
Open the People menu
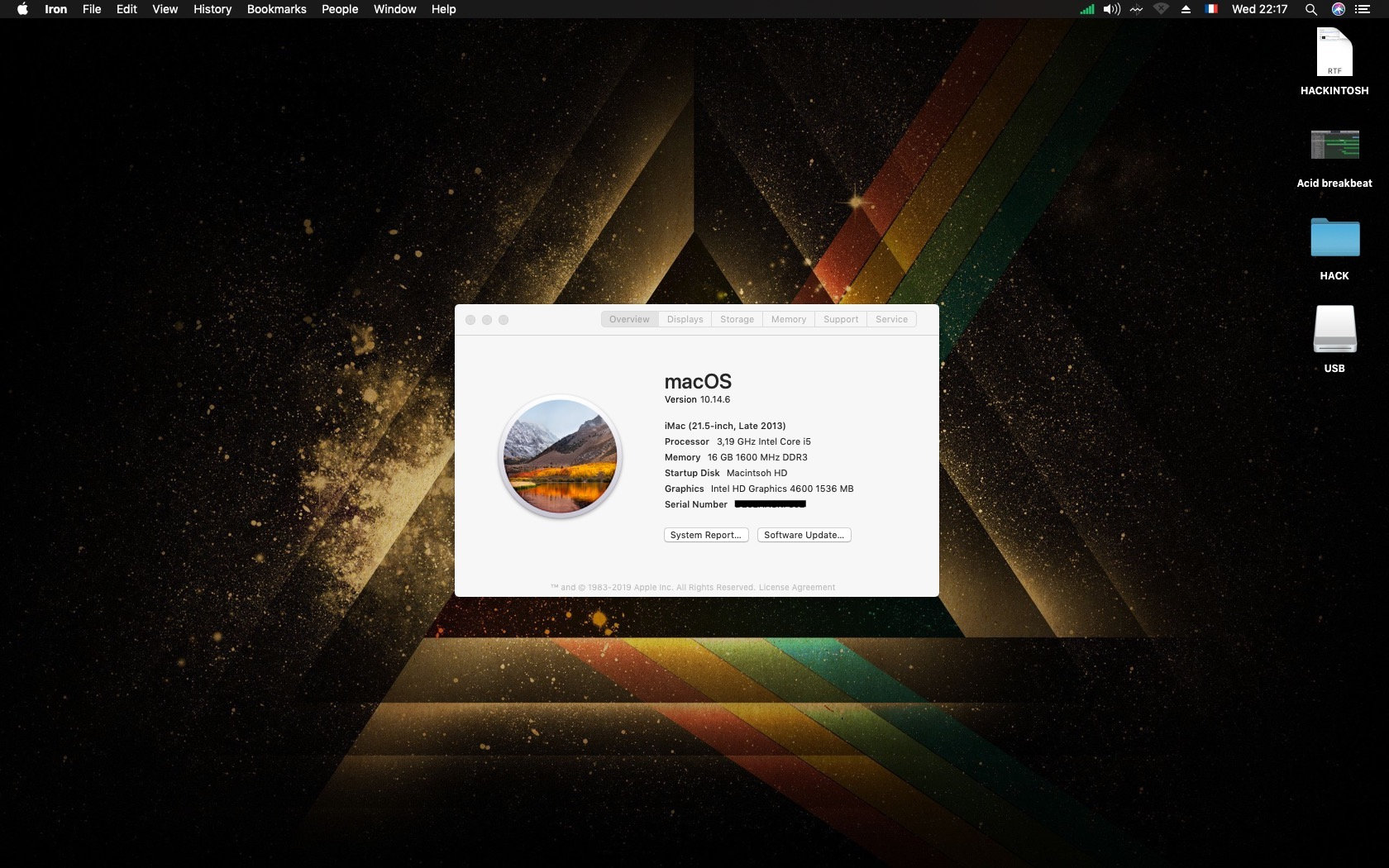pos(340,9)
